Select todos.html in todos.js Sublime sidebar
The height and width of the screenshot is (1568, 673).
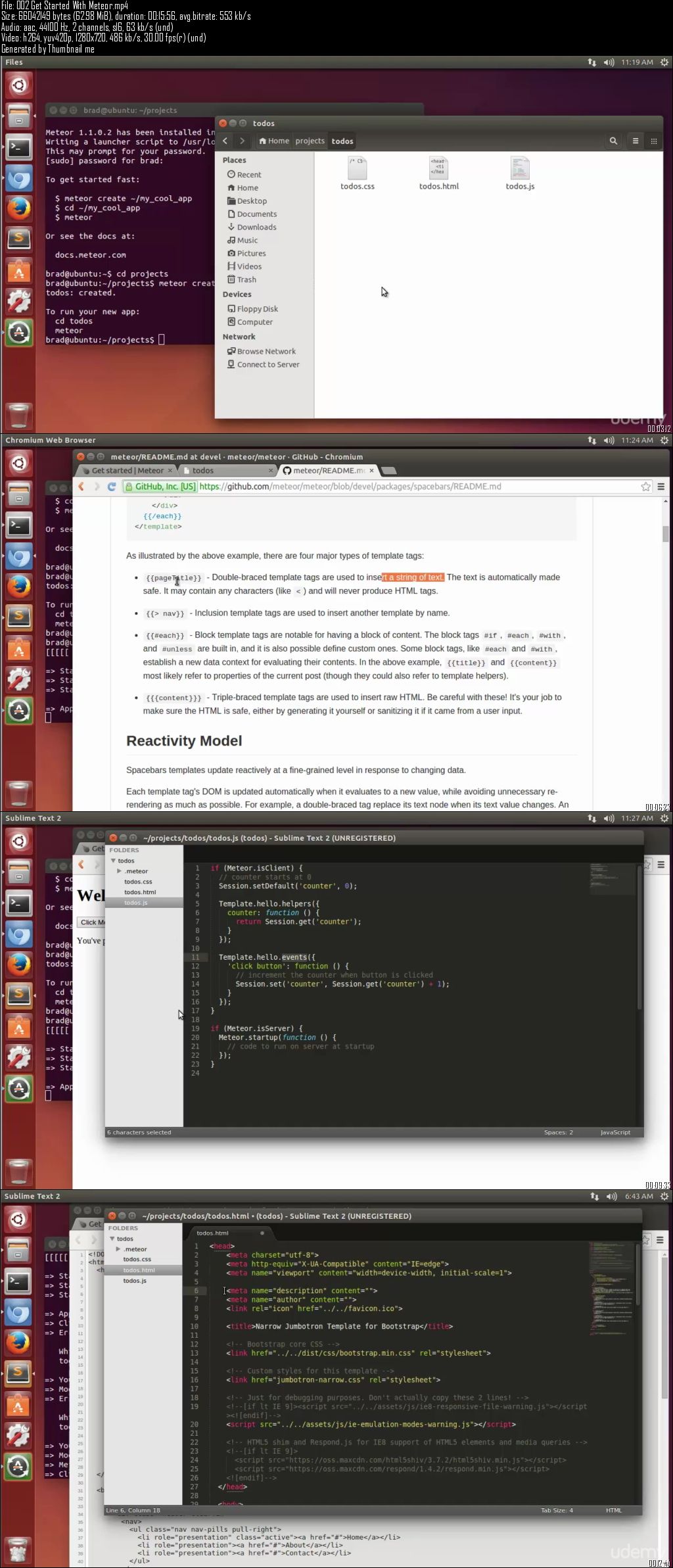click(140, 892)
